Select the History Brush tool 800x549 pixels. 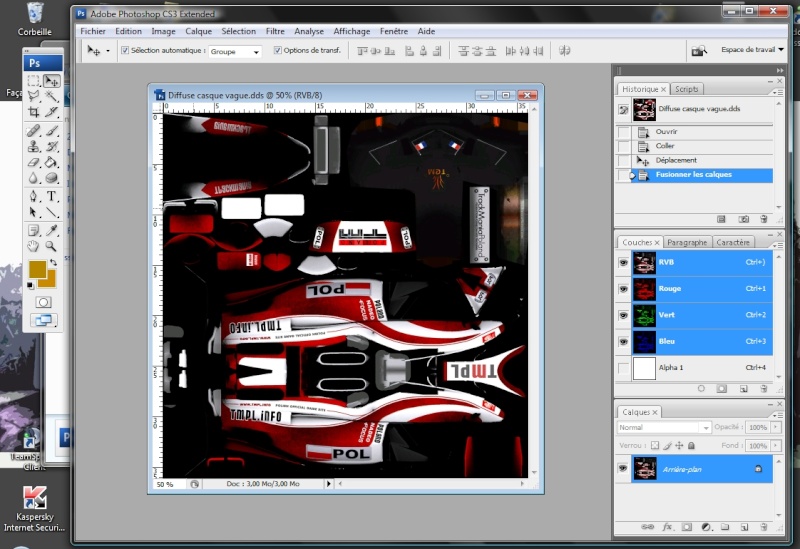pyautogui.click(x=52, y=146)
